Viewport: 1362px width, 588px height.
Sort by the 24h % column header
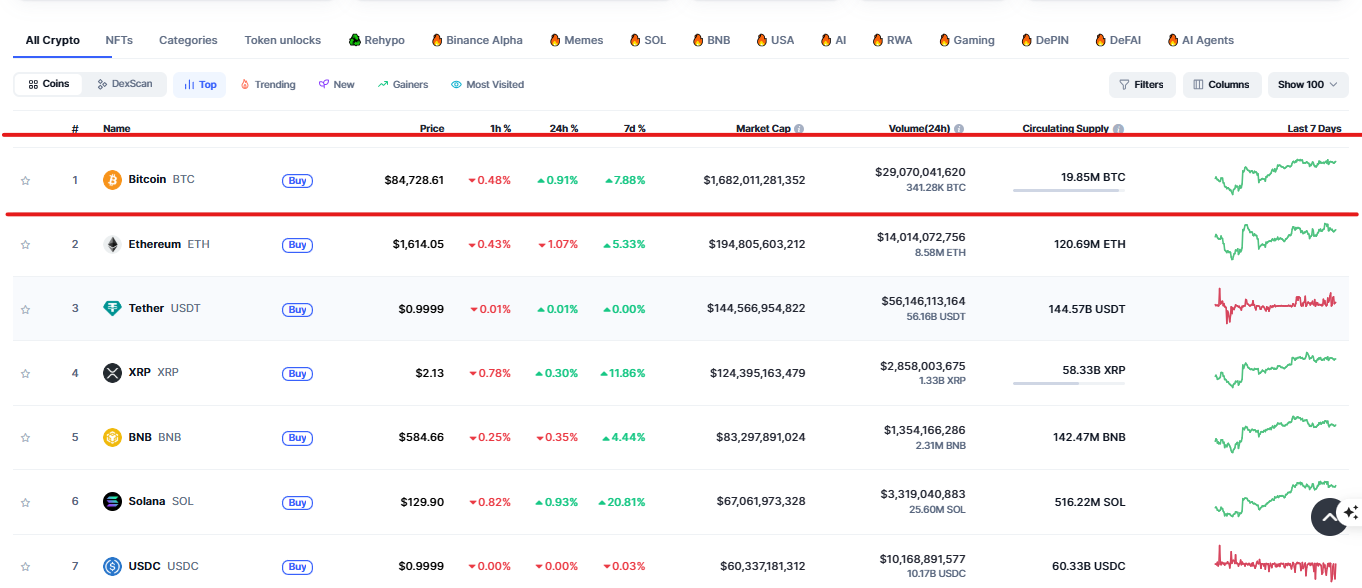tap(564, 129)
